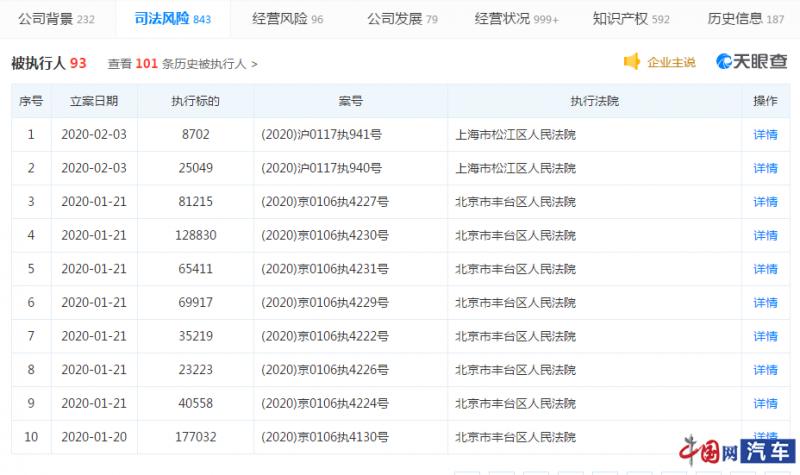The height and width of the screenshot is (475, 800).
Task: Click the 执行标的 column header
Action: pyautogui.click(x=195, y=101)
